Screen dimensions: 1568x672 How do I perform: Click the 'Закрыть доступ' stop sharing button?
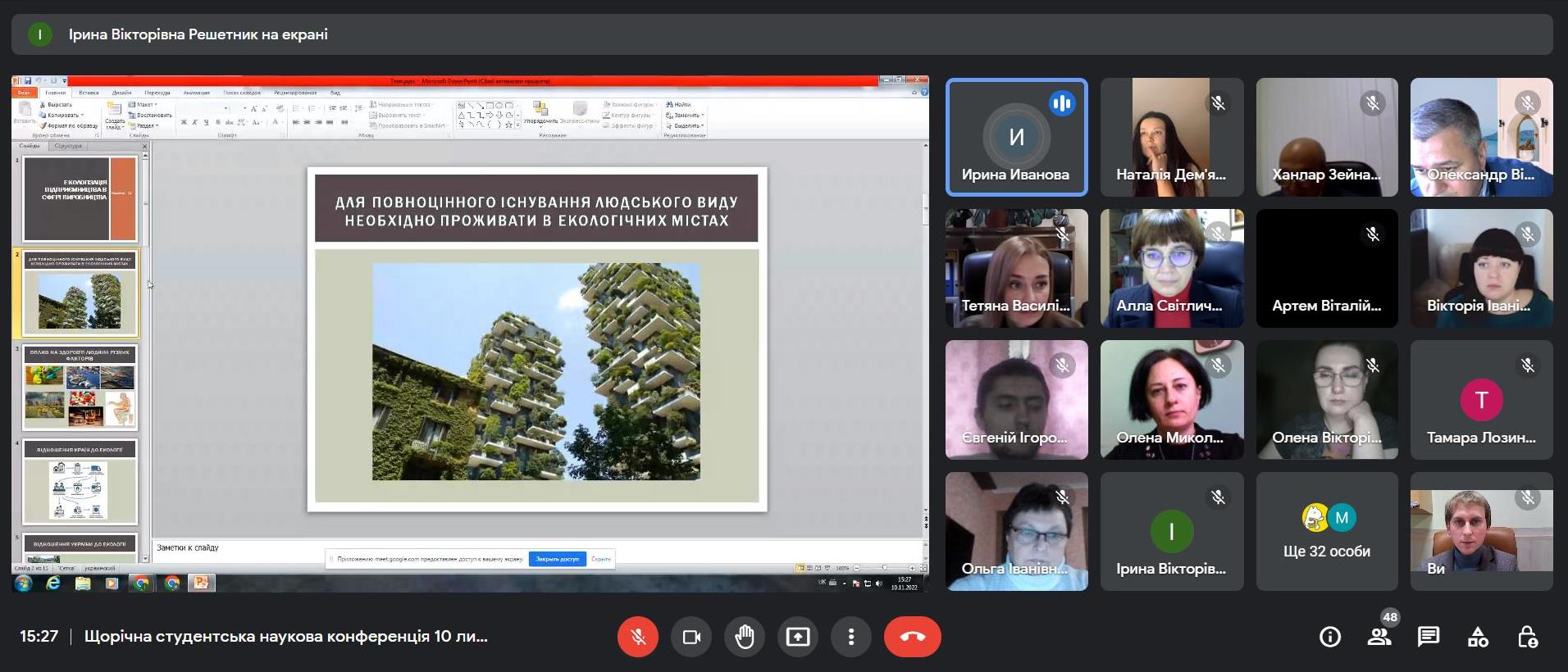coord(558,559)
